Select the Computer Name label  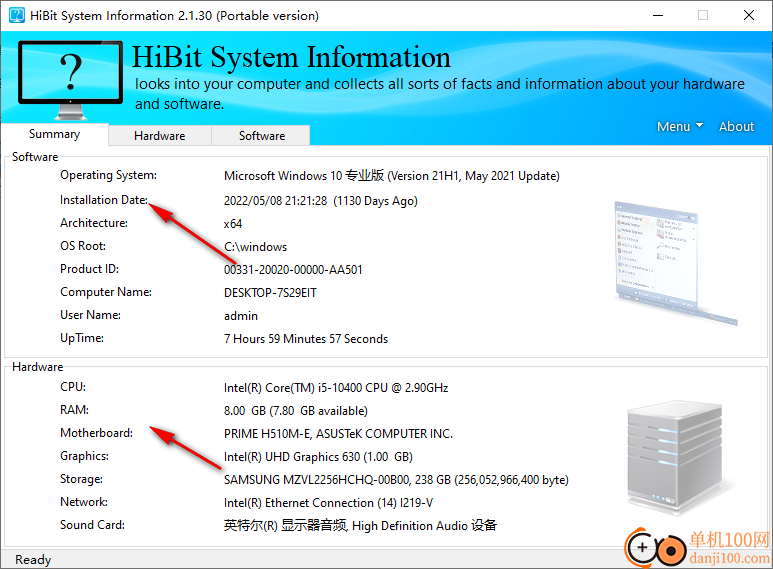(x=106, y=292)
